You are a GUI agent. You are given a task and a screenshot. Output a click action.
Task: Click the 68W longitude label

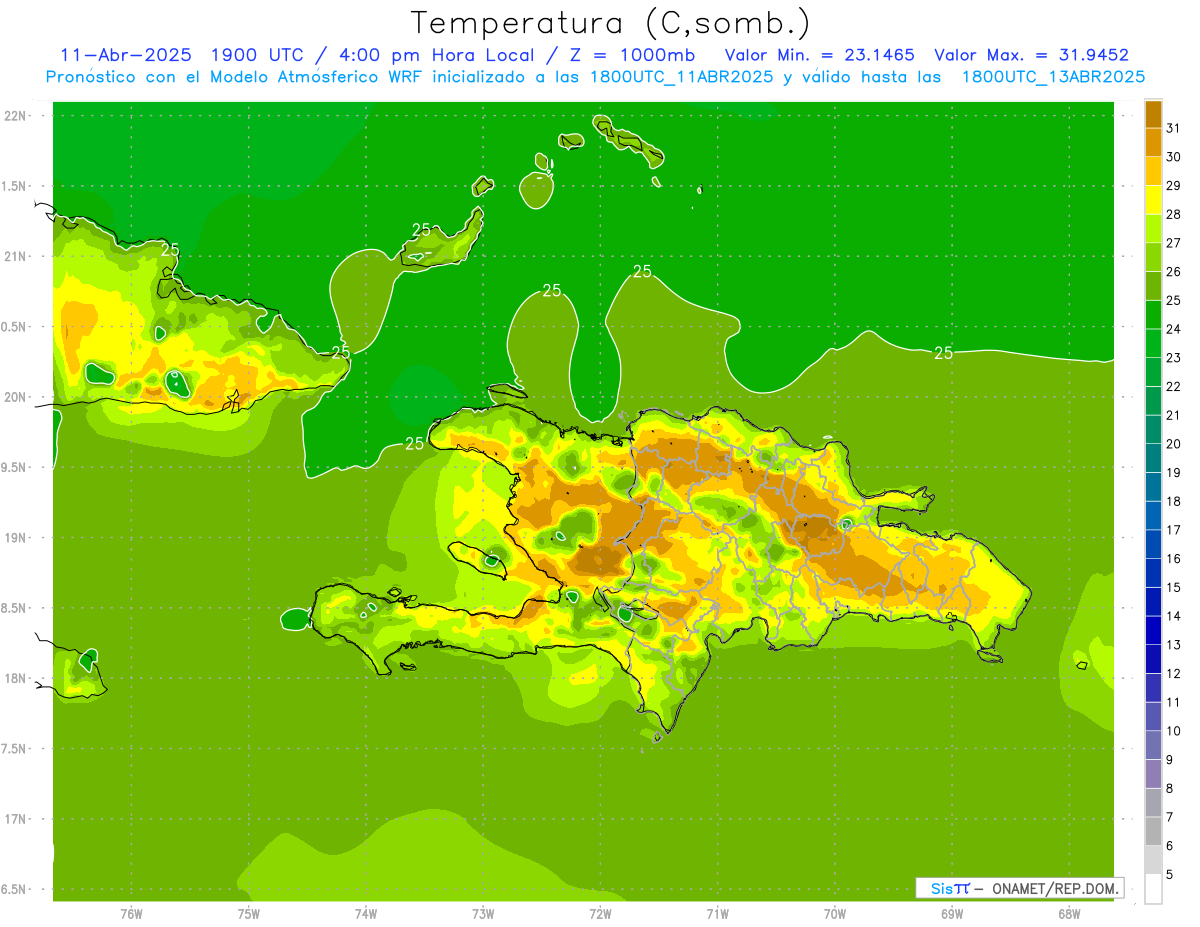1069,913
